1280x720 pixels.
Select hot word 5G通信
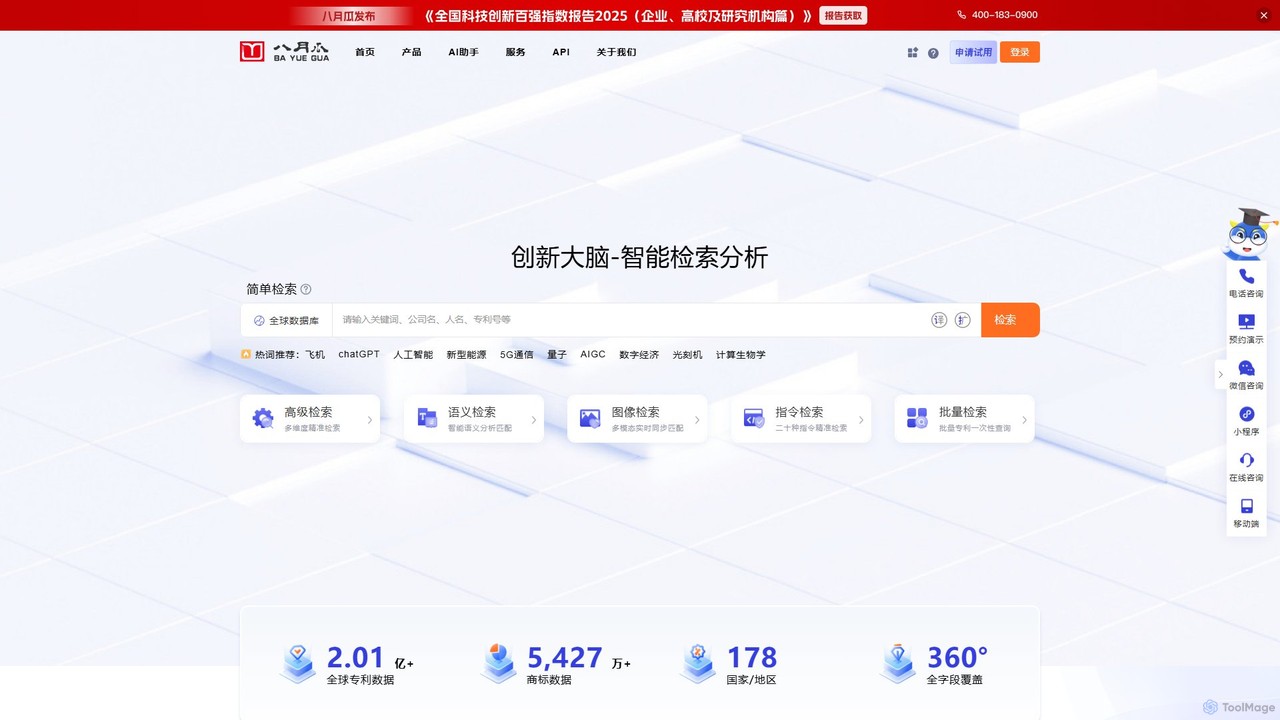[x=517, y=354]
